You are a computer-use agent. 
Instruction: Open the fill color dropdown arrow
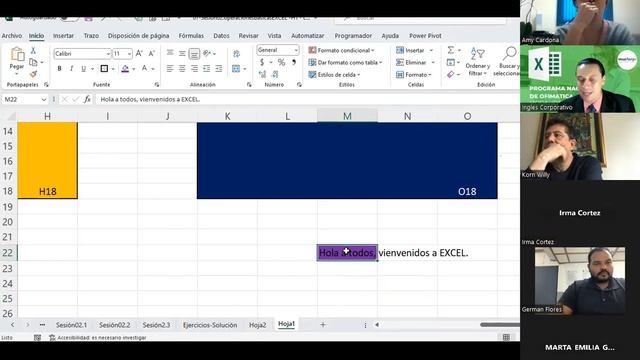pyautogui.click(x=133, y=69)
